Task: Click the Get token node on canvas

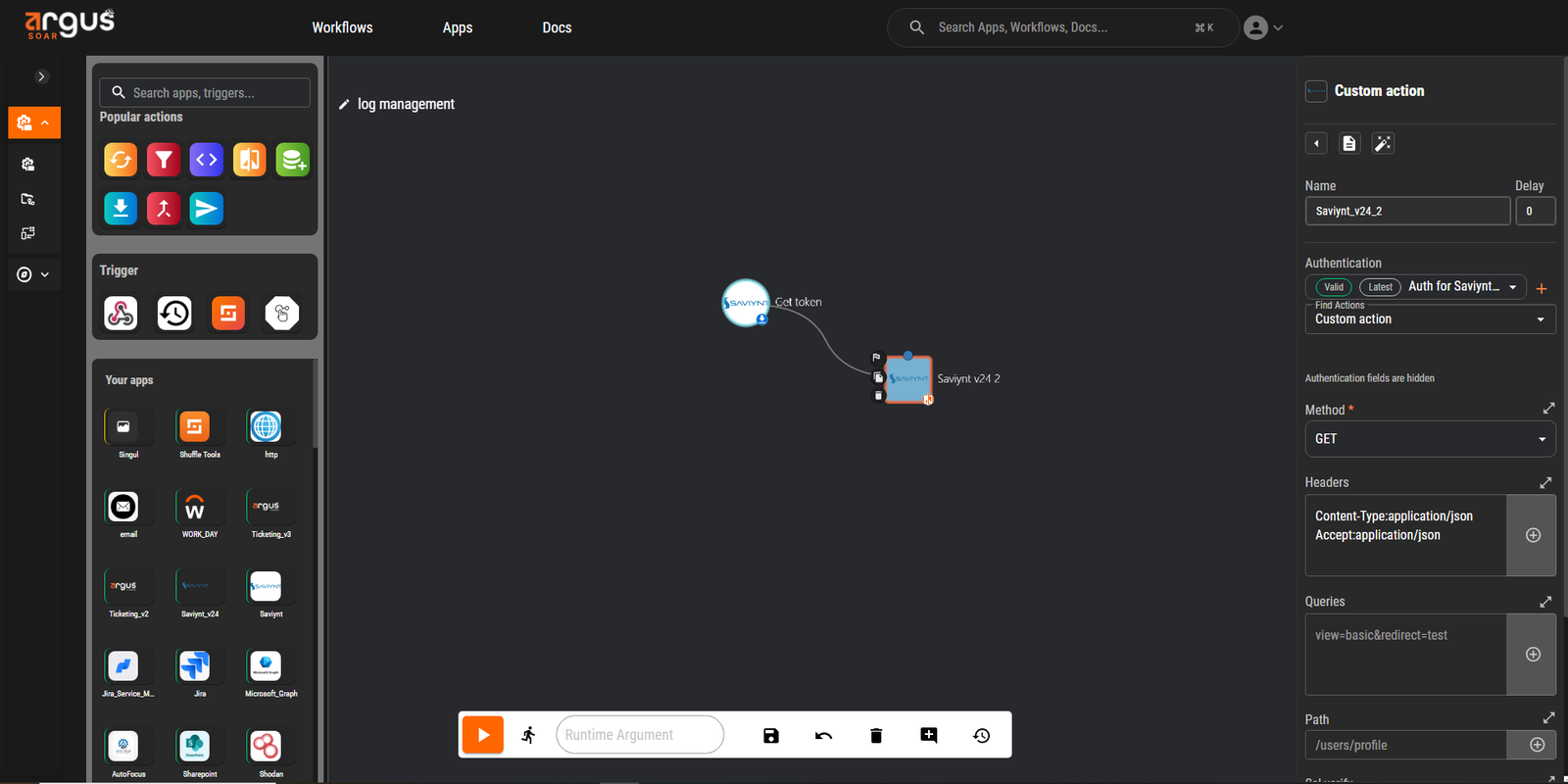Action: point(746,303)
